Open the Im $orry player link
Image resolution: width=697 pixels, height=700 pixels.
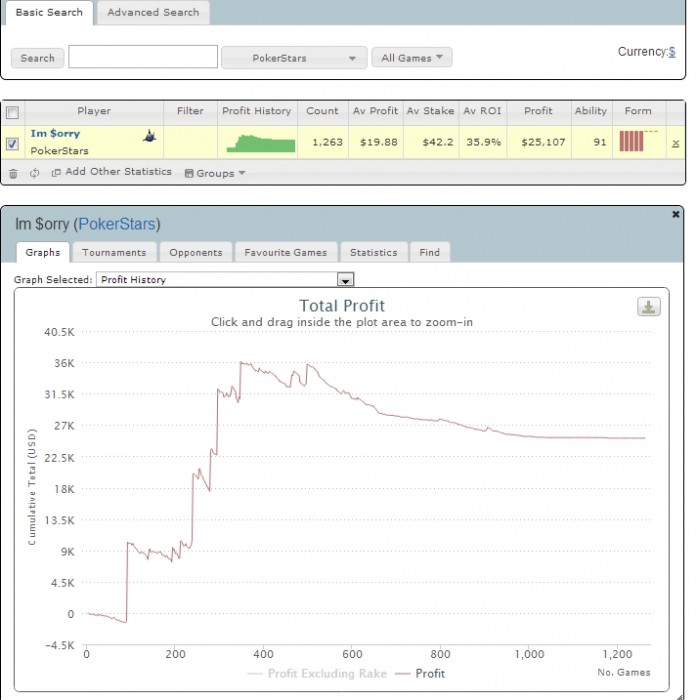point(55,133)
